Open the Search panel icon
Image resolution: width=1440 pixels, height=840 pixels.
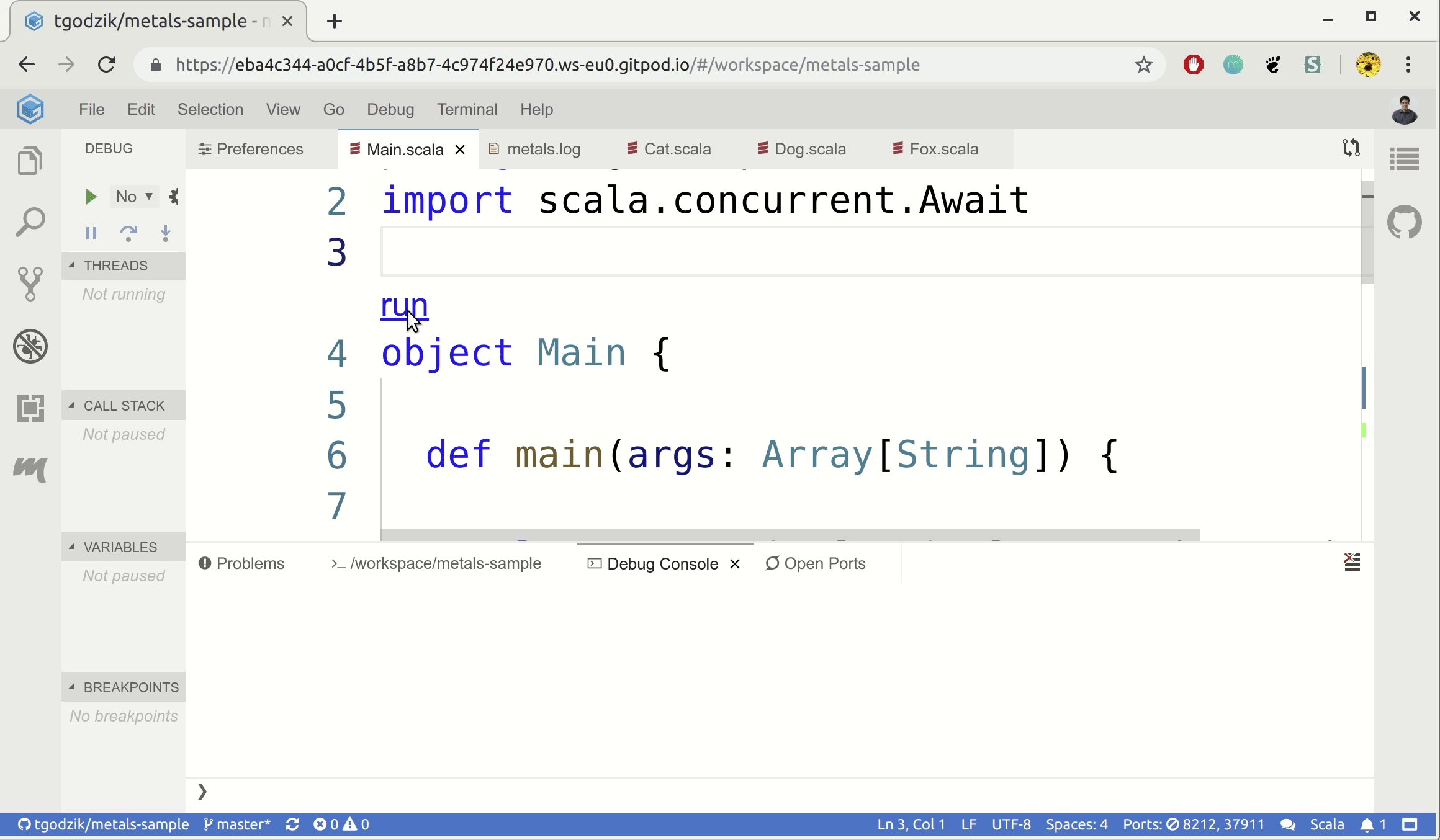[x=30, y=222]
